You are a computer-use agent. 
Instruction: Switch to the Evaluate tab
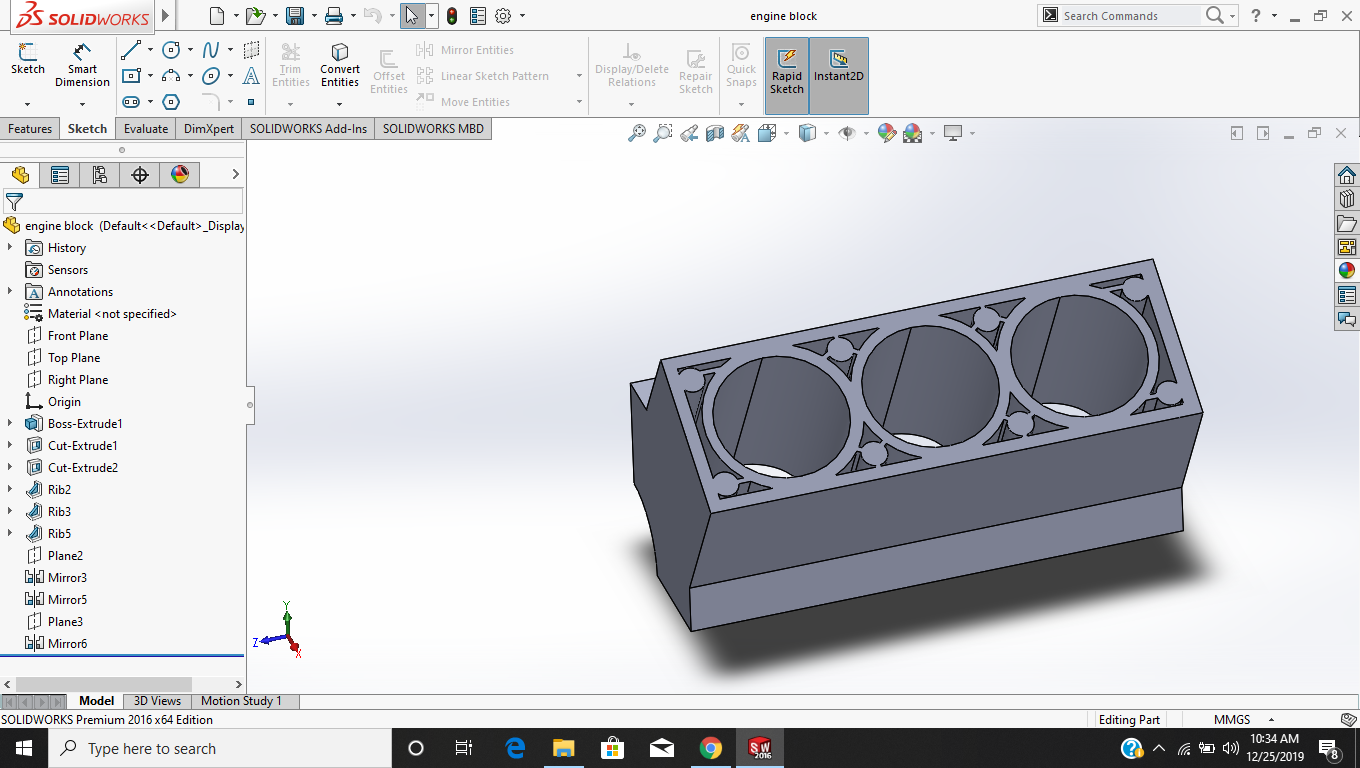[x=146, y=129]
